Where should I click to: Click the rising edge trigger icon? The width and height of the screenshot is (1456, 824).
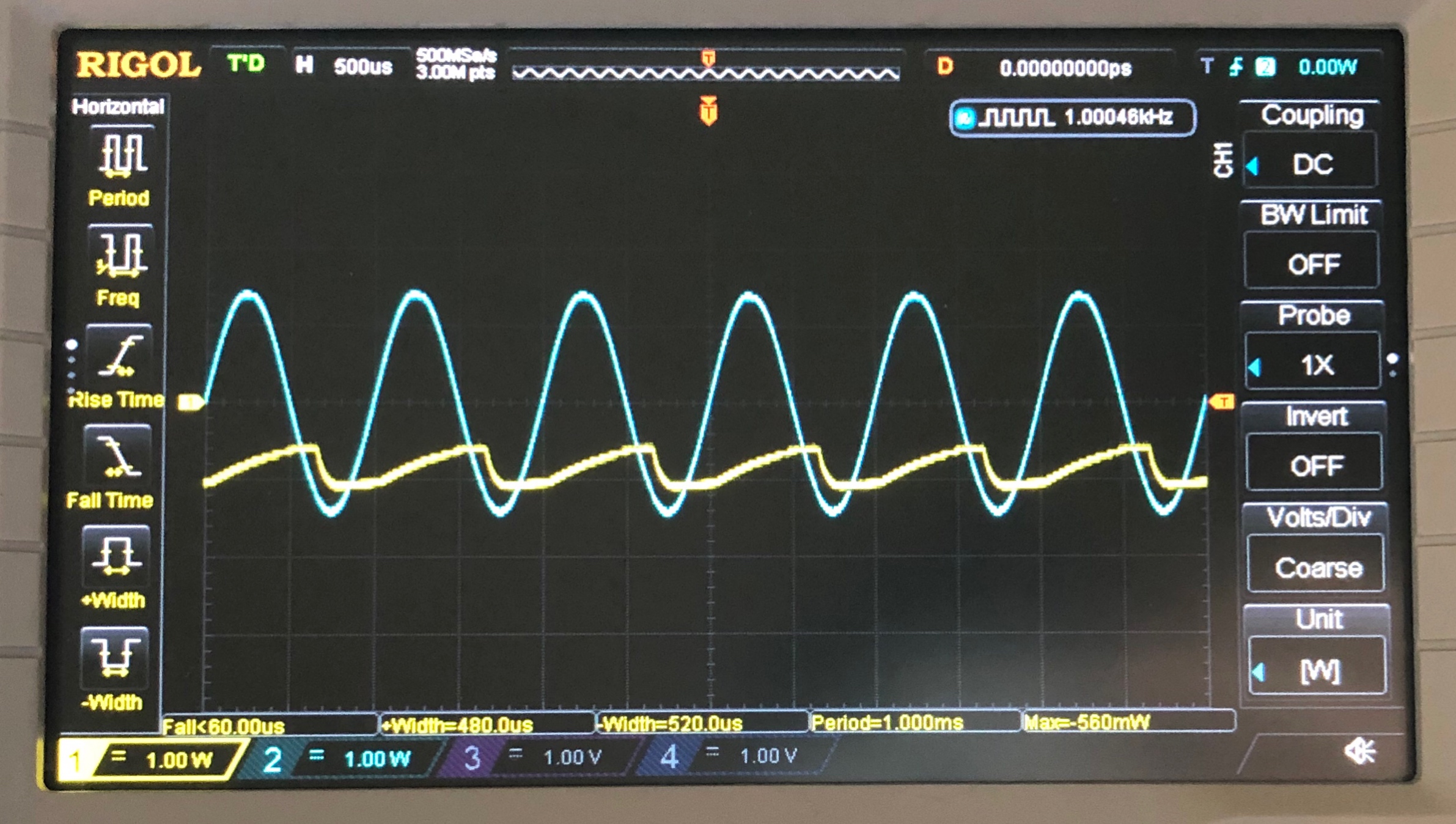[x=1235, y=66]
